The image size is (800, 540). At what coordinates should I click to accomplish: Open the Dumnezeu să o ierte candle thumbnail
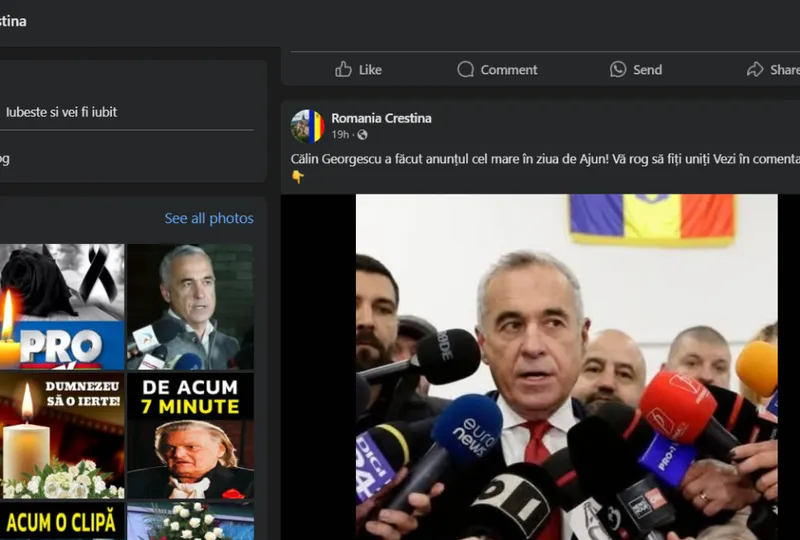click(x=62, y=436)
